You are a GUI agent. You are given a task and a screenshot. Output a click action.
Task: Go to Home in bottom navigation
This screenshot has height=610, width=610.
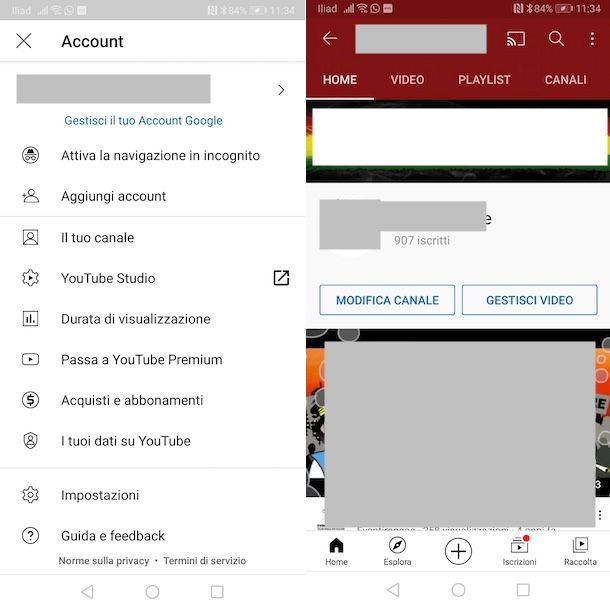click(x=336, y=552)
